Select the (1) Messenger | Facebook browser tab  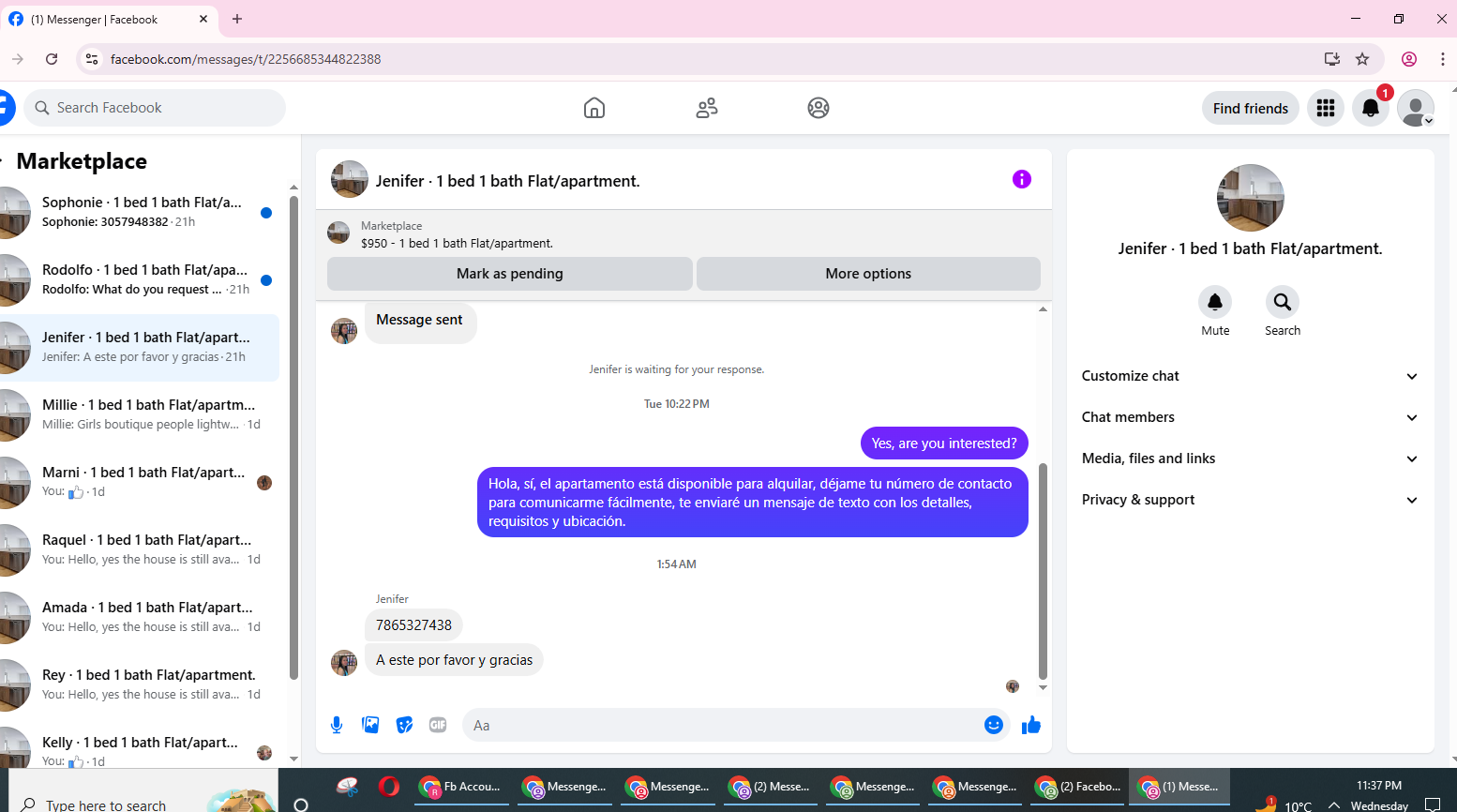(x=110, y=20)
